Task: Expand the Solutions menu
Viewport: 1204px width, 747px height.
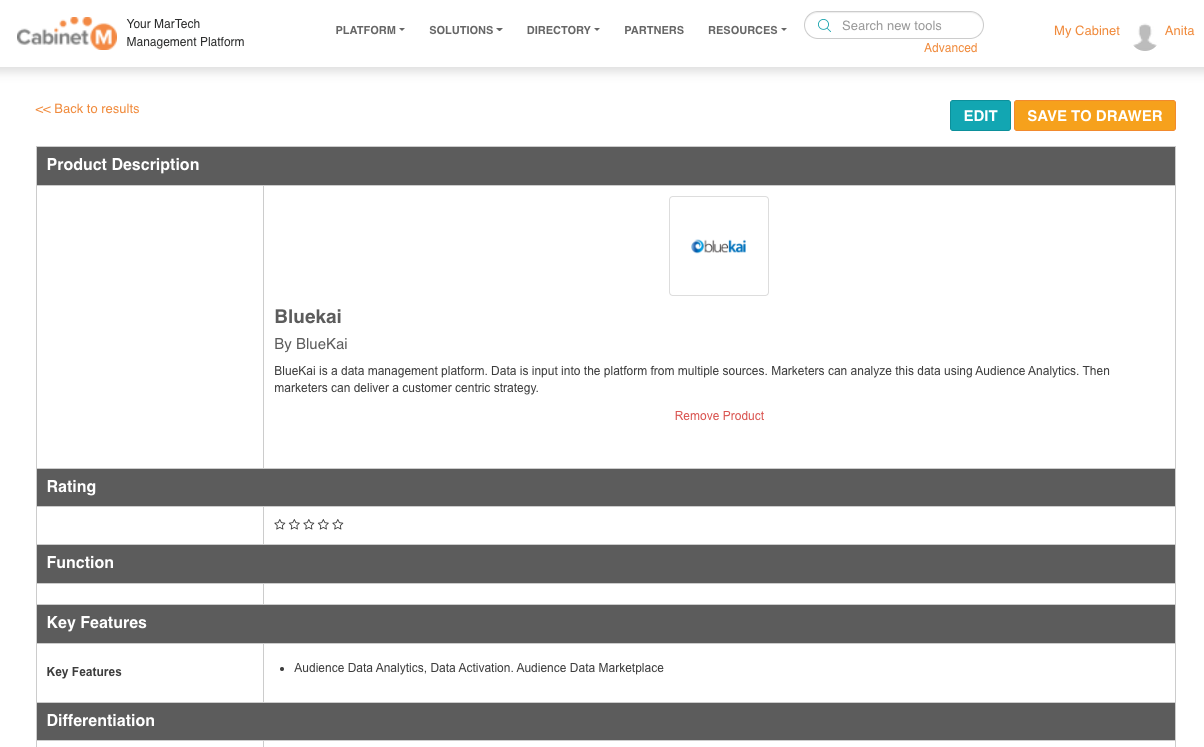Action: point(466,30)
